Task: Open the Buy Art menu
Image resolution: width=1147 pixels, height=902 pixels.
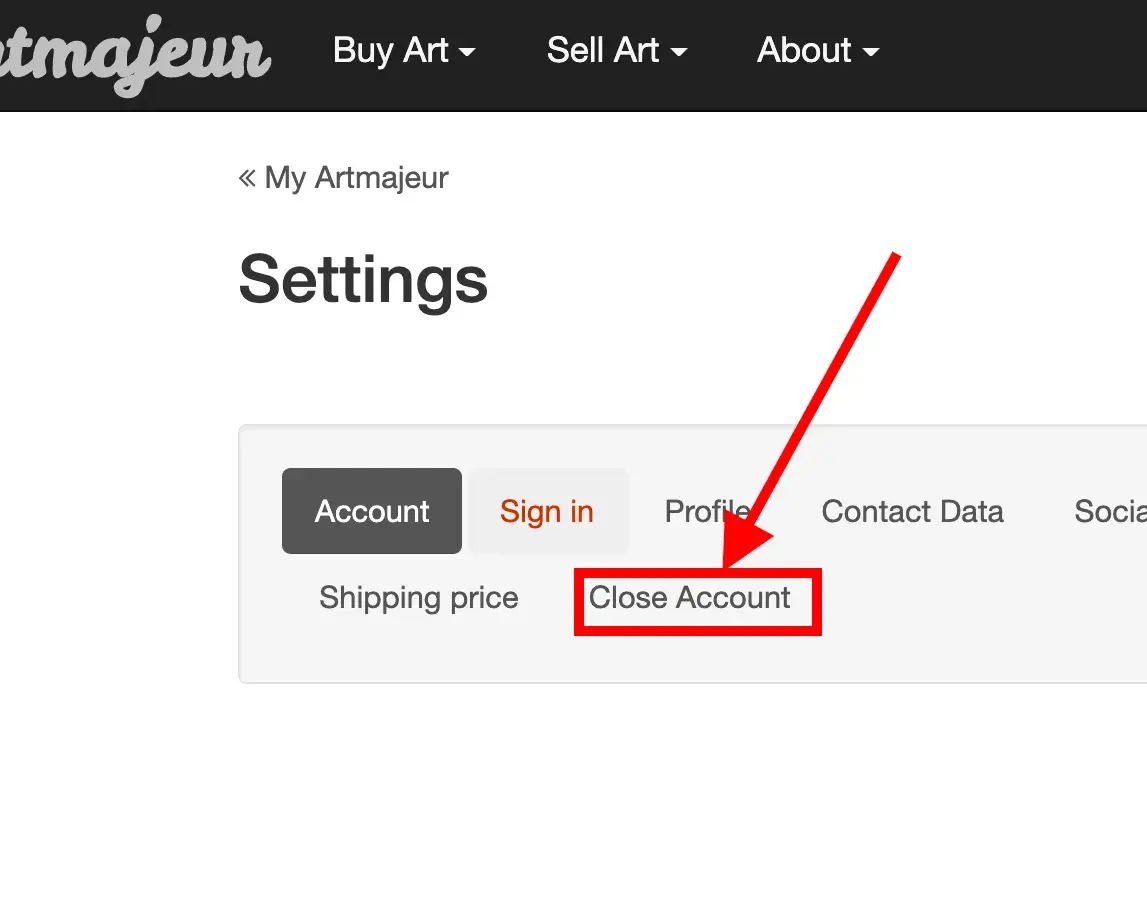Action: 391,51
